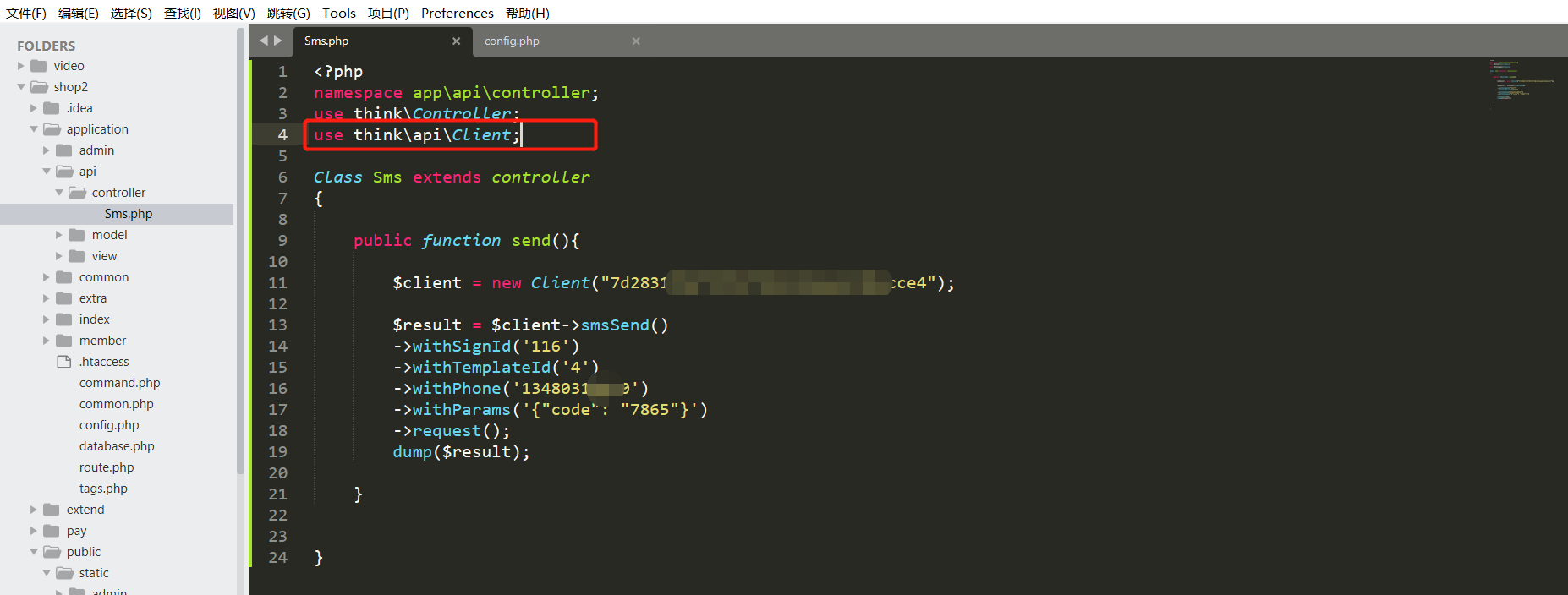The width and height of the screenshot is (1568, 595).
Task: Open command.php from the sidebar
Action: tap(119, 383)
